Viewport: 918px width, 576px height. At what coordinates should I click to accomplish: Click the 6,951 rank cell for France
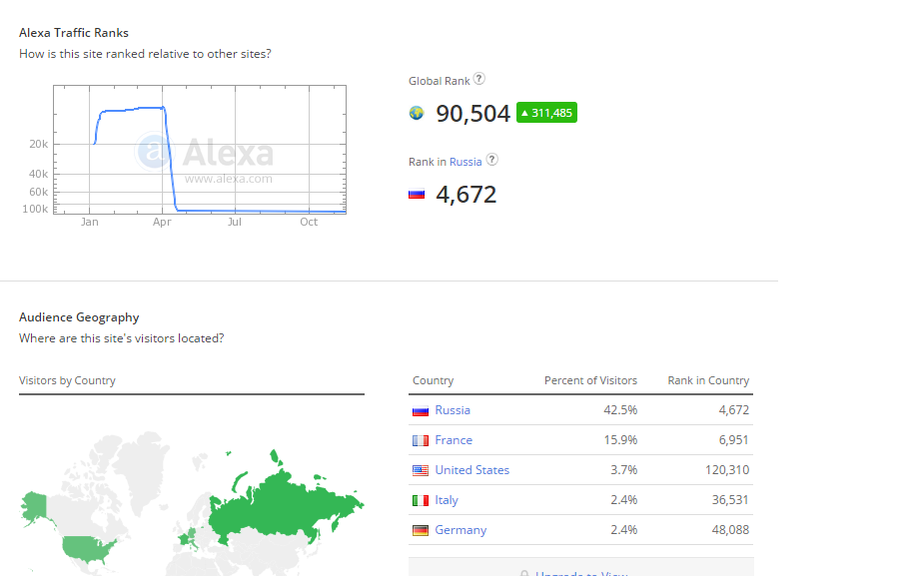pyautogui.click(x=734, y=440)
